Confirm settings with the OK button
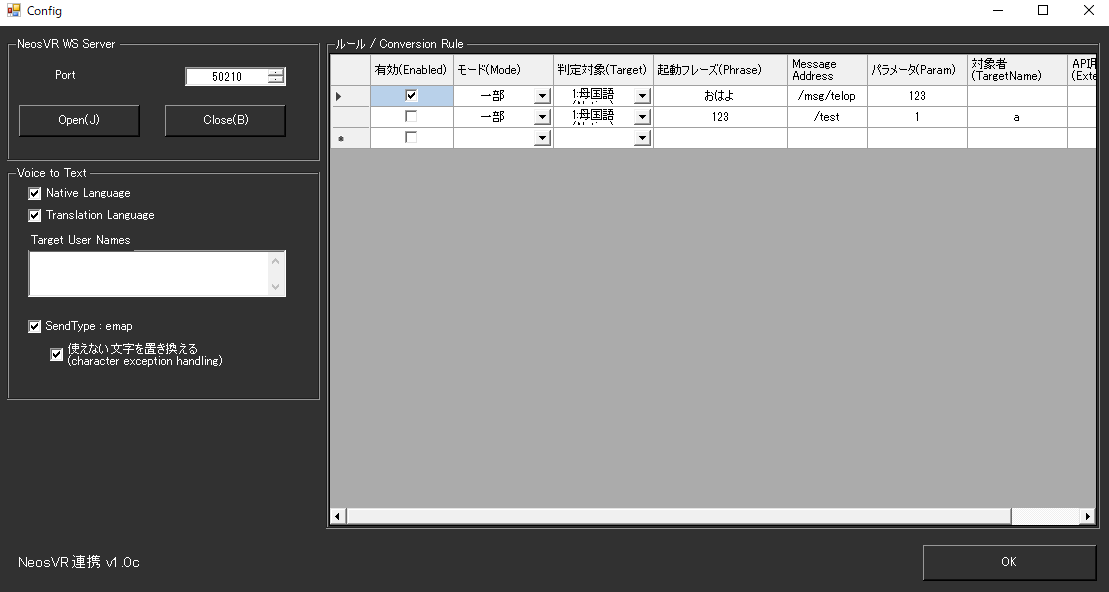Screen dimensions: 1109x592 [1009, 562]
